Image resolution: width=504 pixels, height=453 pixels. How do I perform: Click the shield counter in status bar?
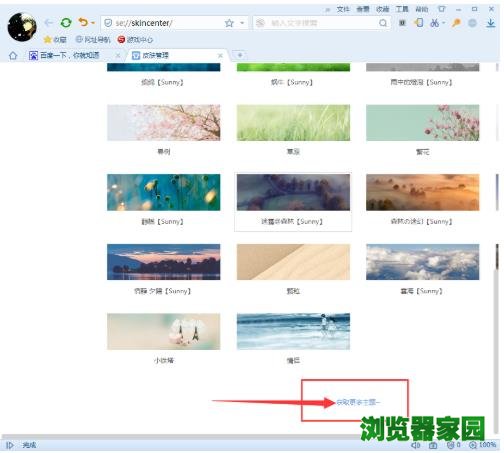click(x=453, y=445)
